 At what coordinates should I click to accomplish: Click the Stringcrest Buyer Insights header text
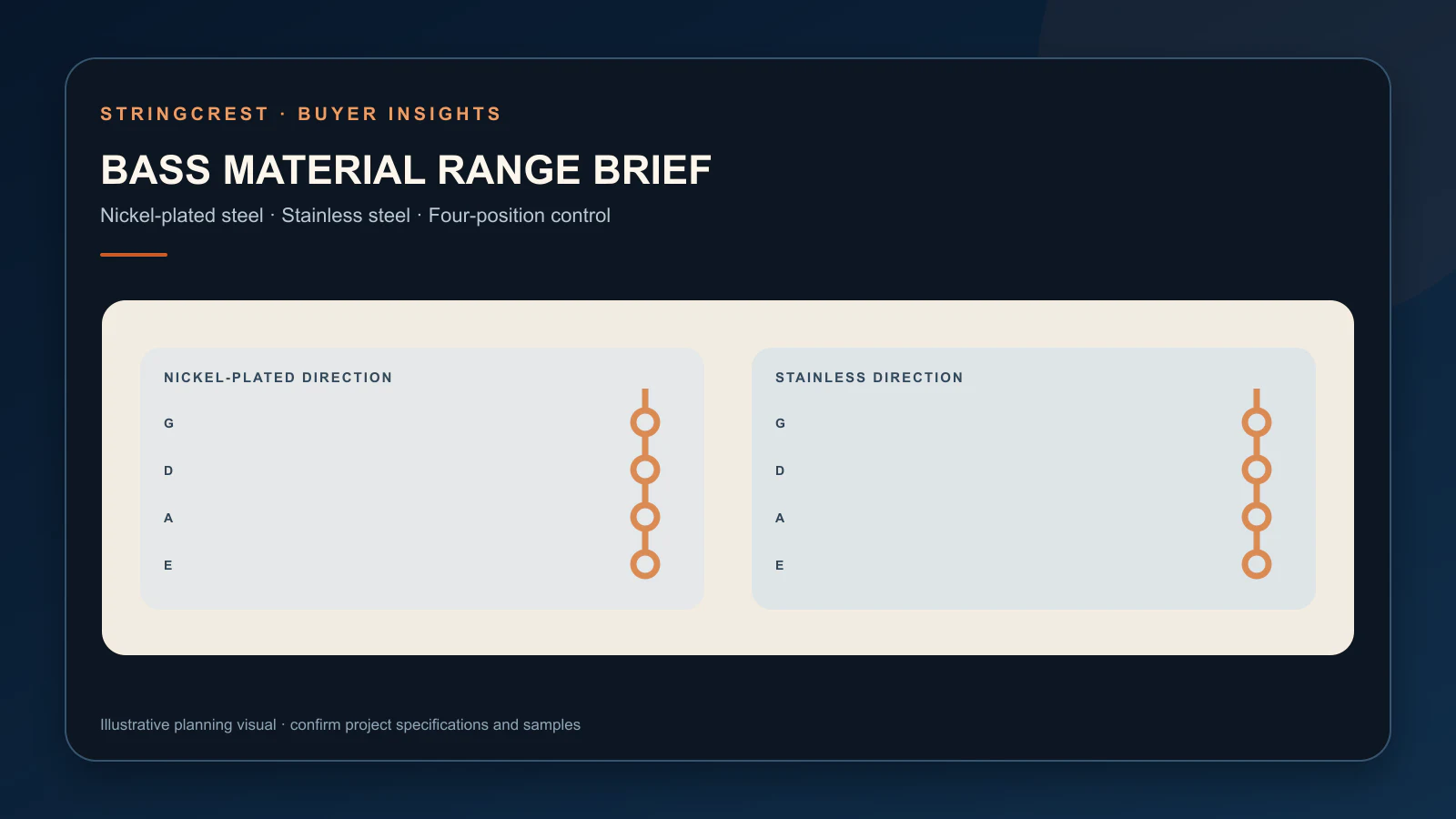(301, 114)
